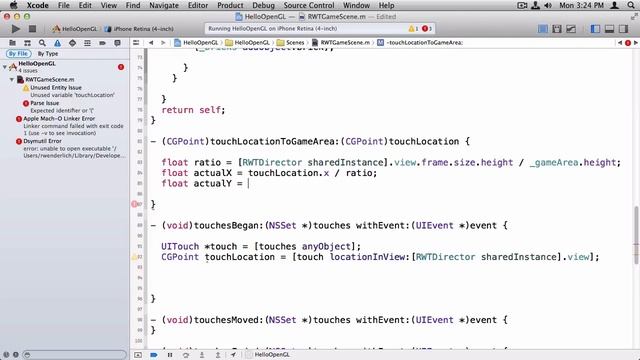Viewport: 640px width, 360px height.
Task: Click the error count in activity viewer
Action: [x=427, y=29]
